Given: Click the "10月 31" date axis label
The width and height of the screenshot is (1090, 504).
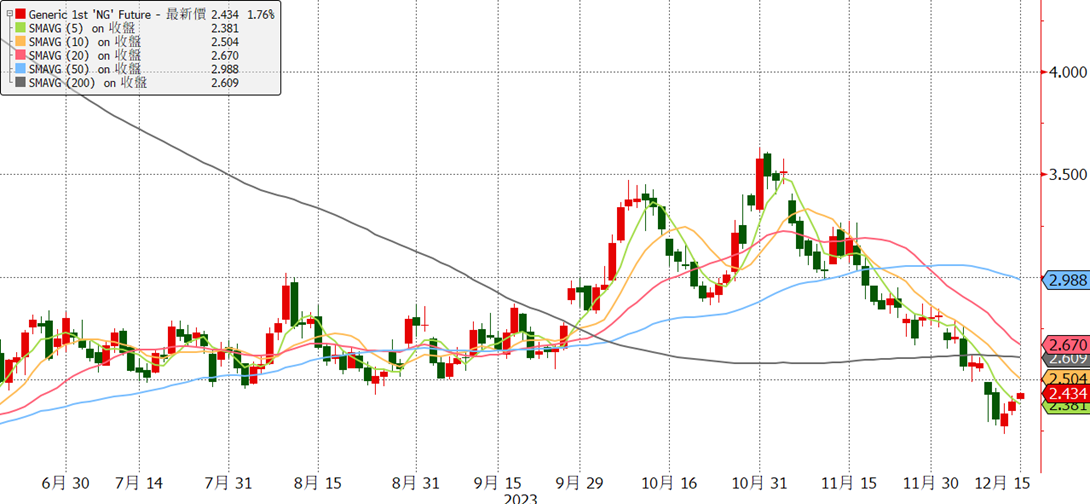Looking at the screenshot, I should (758, 481).
